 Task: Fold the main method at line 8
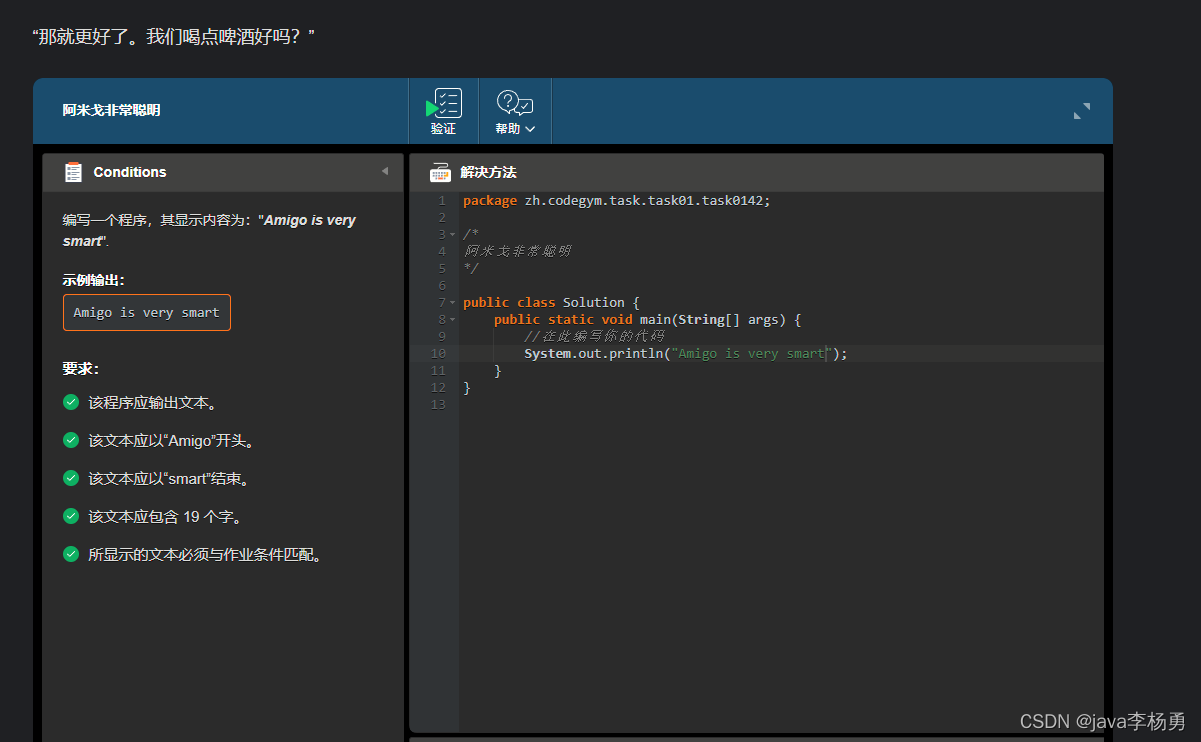tap(452, 320)
